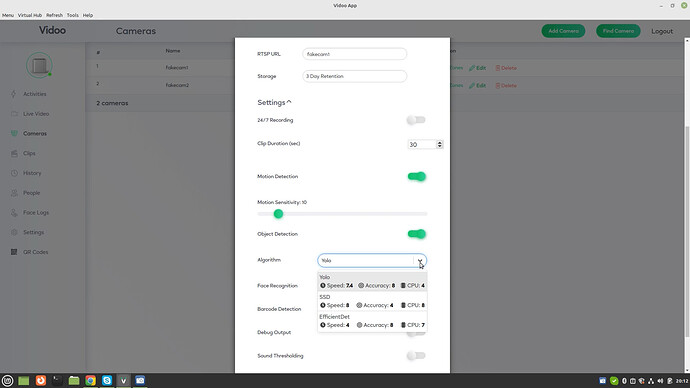Image resolution: width=690 pixels, height=388 pixels.
Task: Click the Find Camera button
Action: click(x=618, y=31)
